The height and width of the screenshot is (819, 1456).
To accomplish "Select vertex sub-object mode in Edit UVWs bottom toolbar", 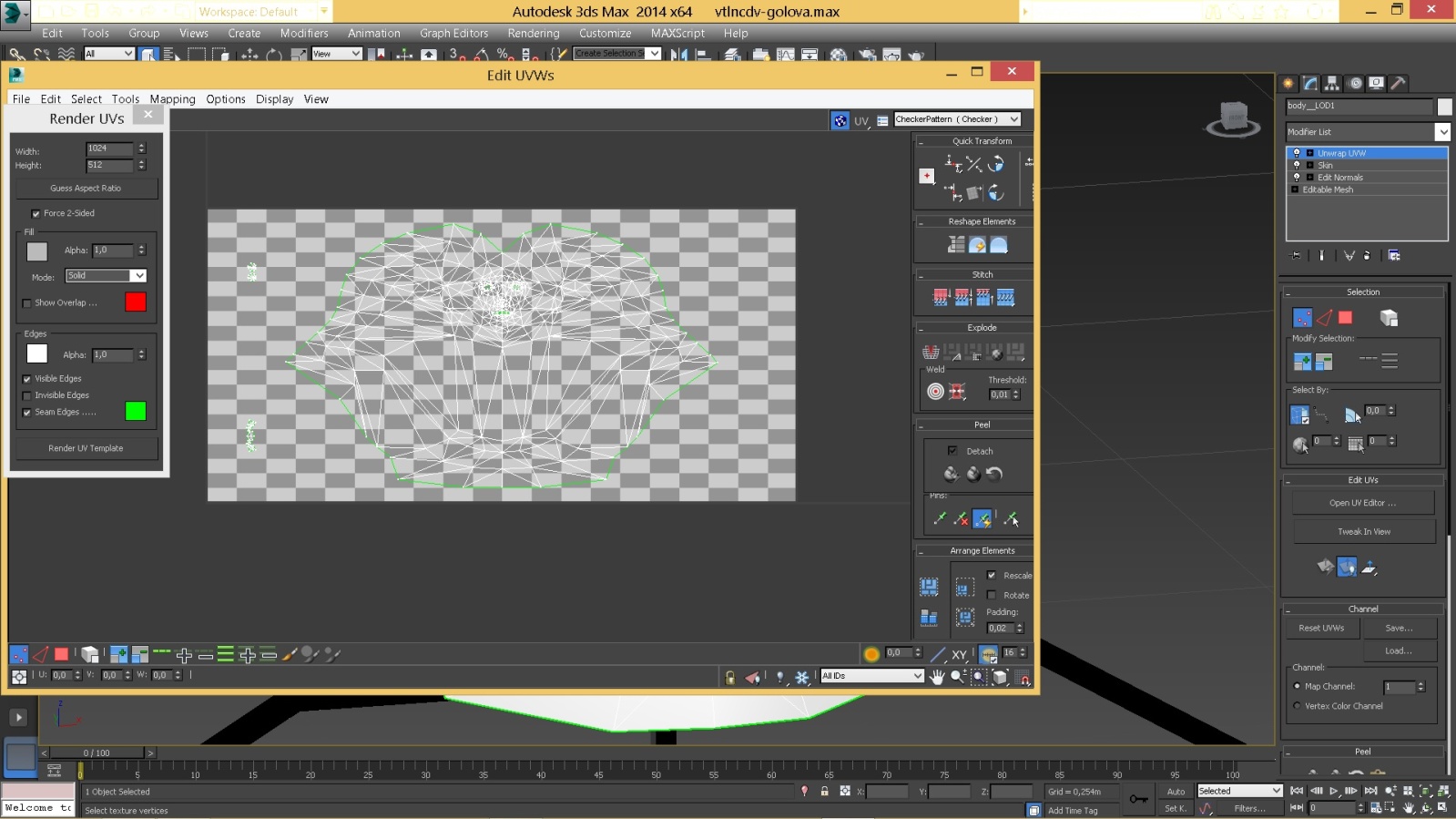I will click(x=19, y=654).
